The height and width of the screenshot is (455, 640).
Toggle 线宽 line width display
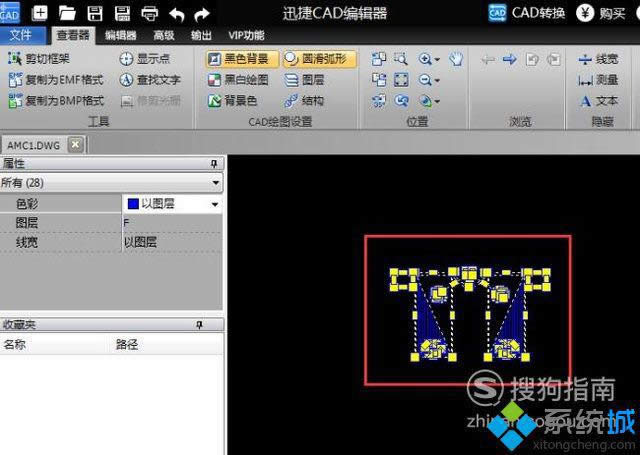point(598,59)
